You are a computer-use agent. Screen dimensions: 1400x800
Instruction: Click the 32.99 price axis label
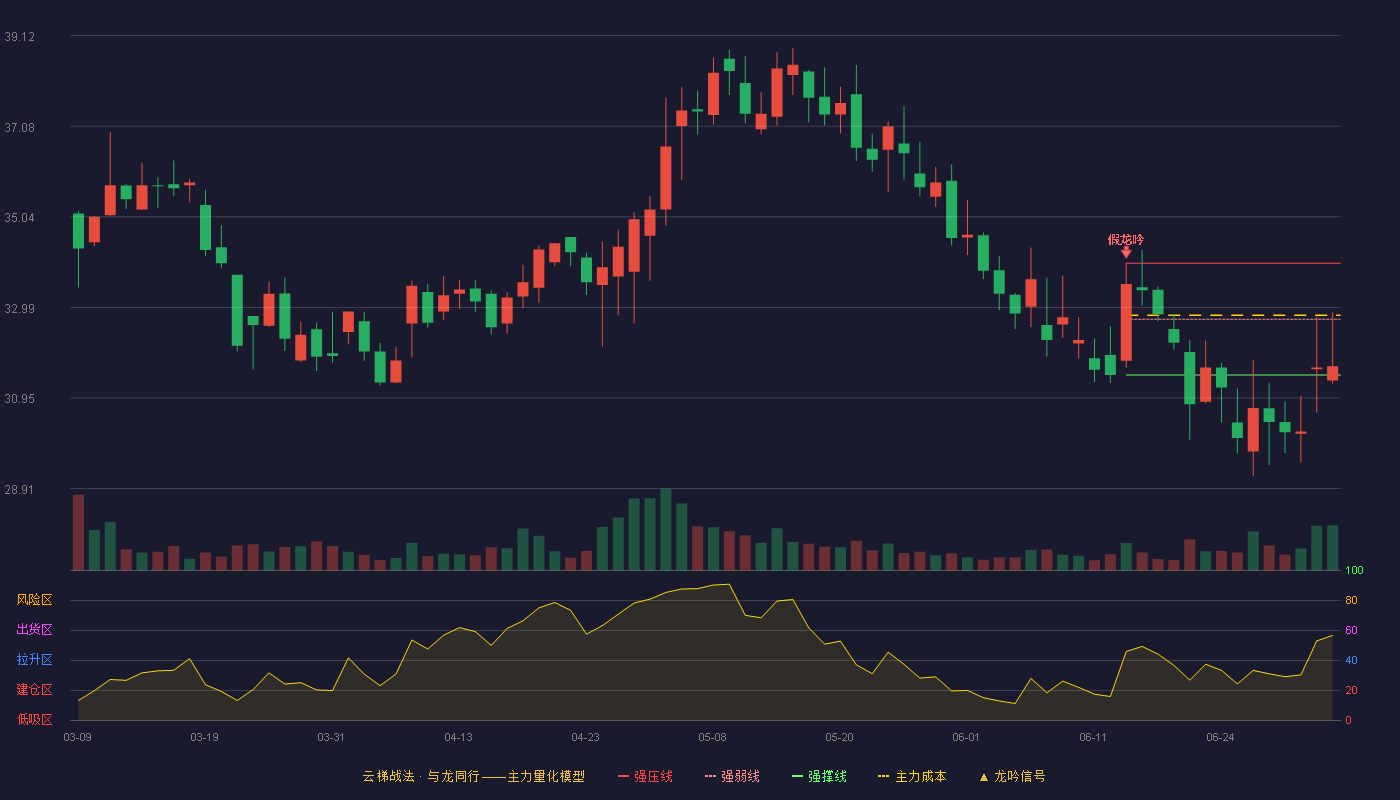pyautogui.click(x=19, y=309)
